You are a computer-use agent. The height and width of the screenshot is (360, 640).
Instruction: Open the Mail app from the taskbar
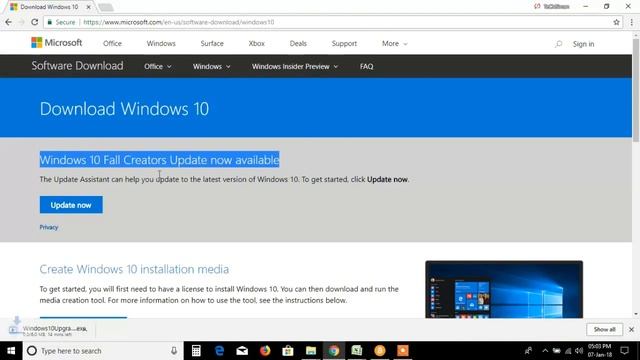point(242,351)
